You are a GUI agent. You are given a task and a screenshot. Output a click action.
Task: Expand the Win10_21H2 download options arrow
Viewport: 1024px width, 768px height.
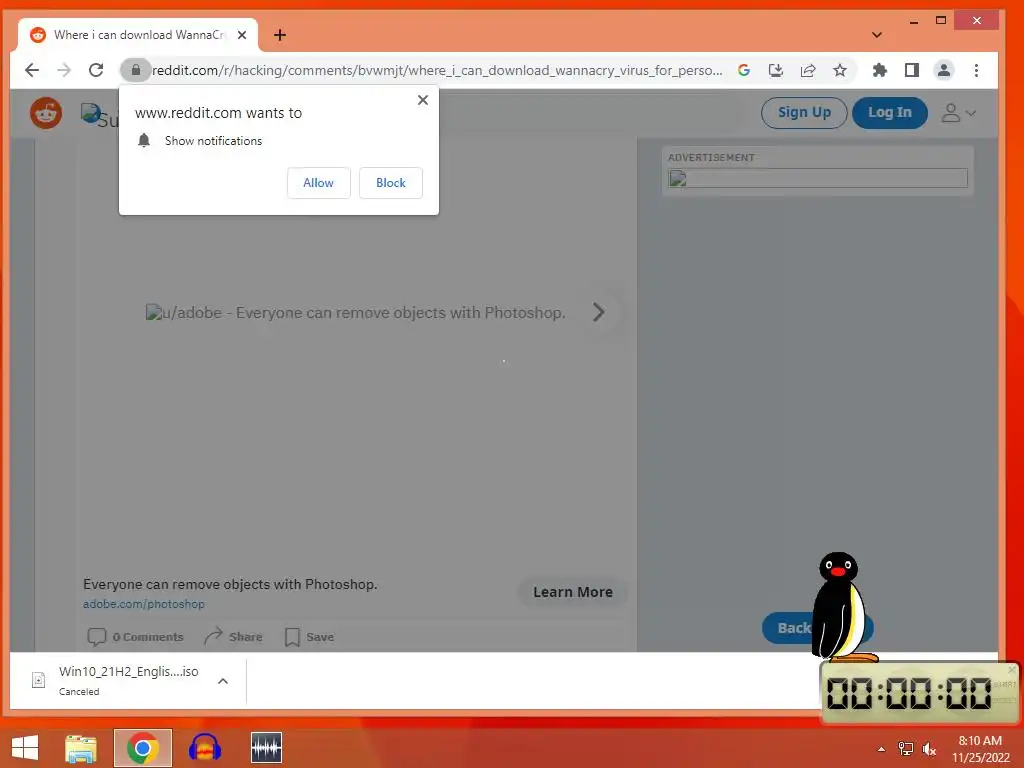coord(223,681)
